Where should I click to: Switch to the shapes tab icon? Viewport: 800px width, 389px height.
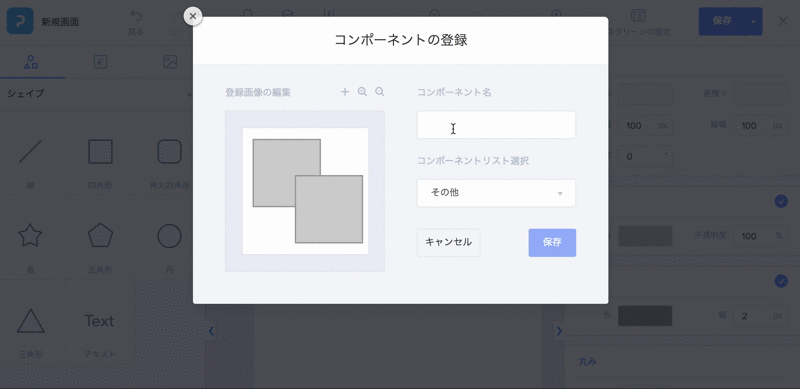coord(32,62)
